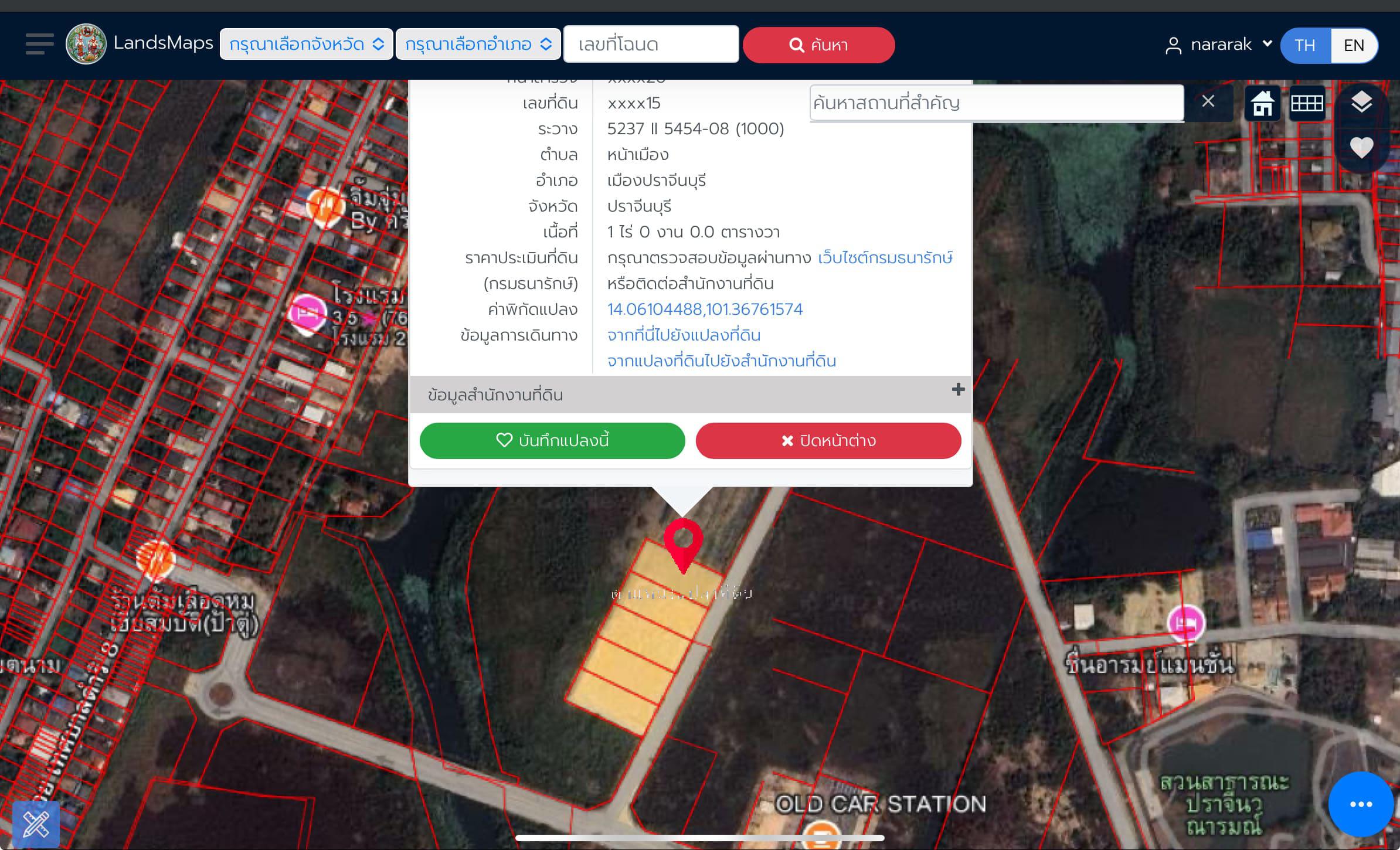This screenshot has height=850, width=1400.
Task: Click green บันทึกแปลงนี้ save button
Action: (x=552, y=440)
